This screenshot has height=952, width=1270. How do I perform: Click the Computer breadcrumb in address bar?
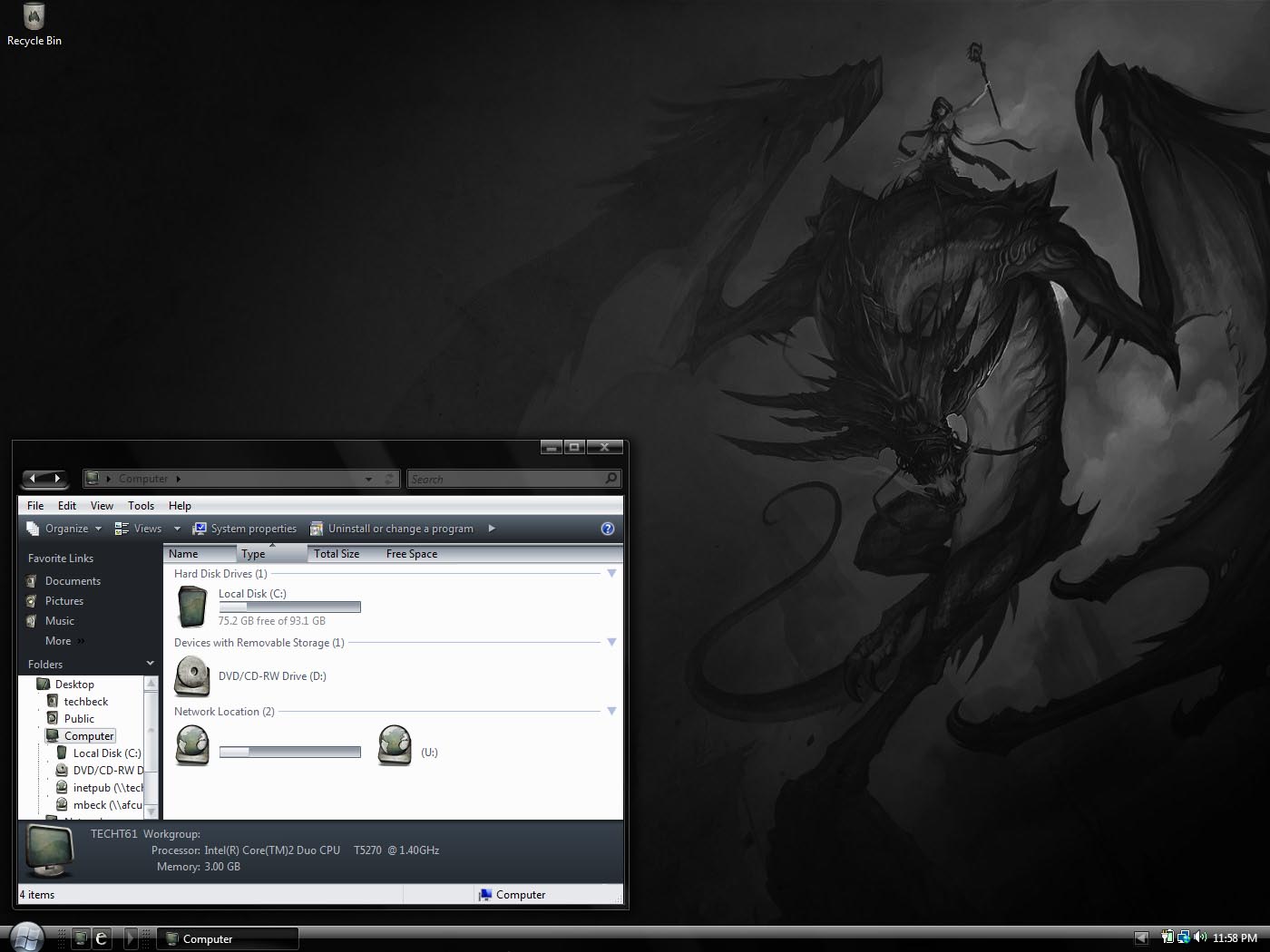[x=143, y=479]
